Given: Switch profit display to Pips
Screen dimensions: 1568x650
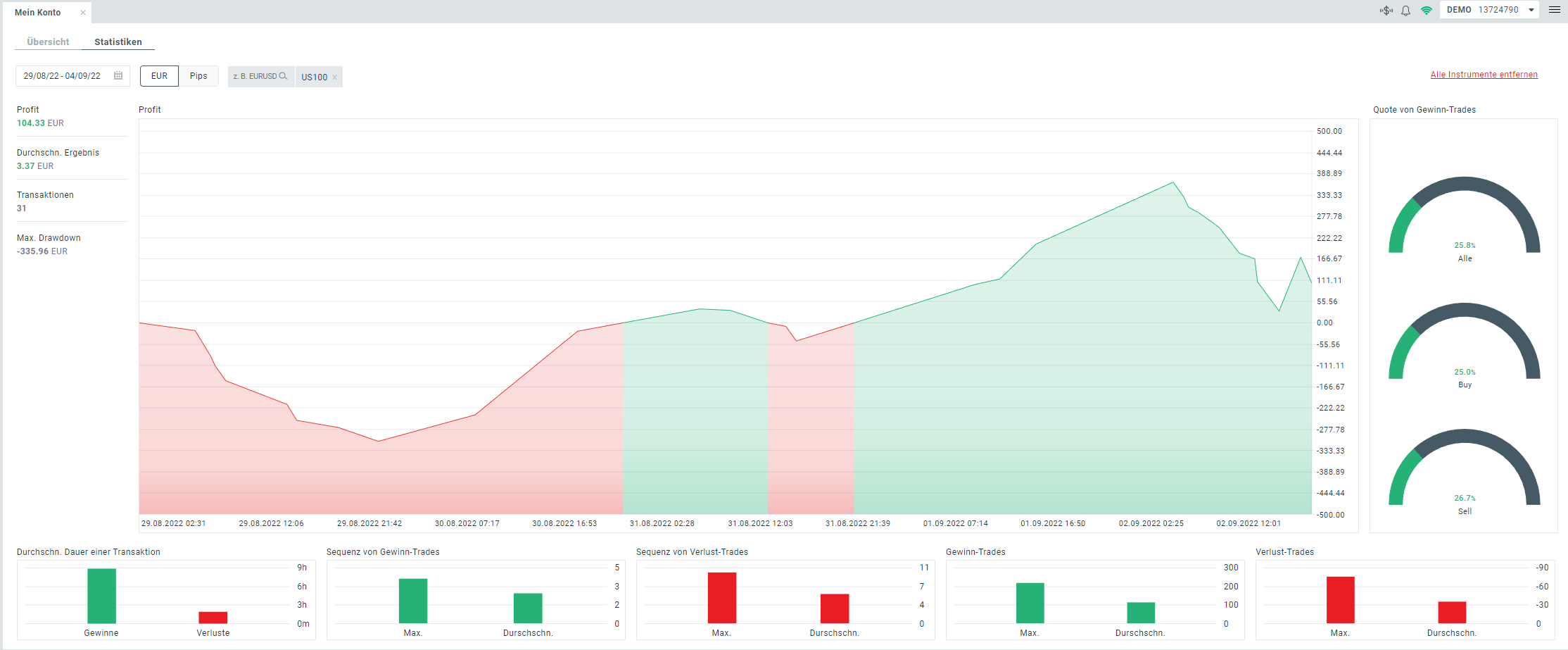Looking at the screenshot, I should point(198,76).
